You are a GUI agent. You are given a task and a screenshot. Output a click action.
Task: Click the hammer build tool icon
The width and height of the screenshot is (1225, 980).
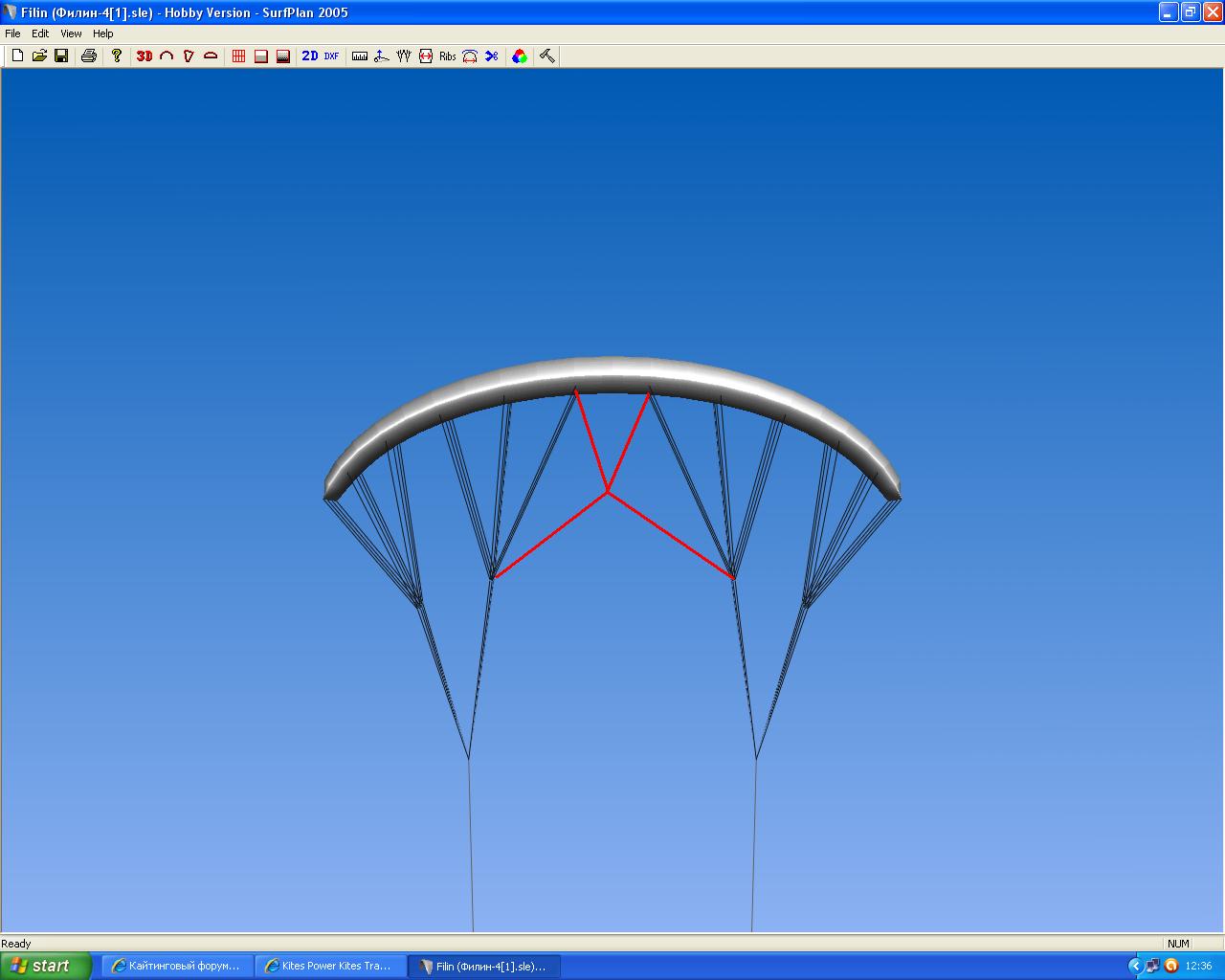point(547,56)
